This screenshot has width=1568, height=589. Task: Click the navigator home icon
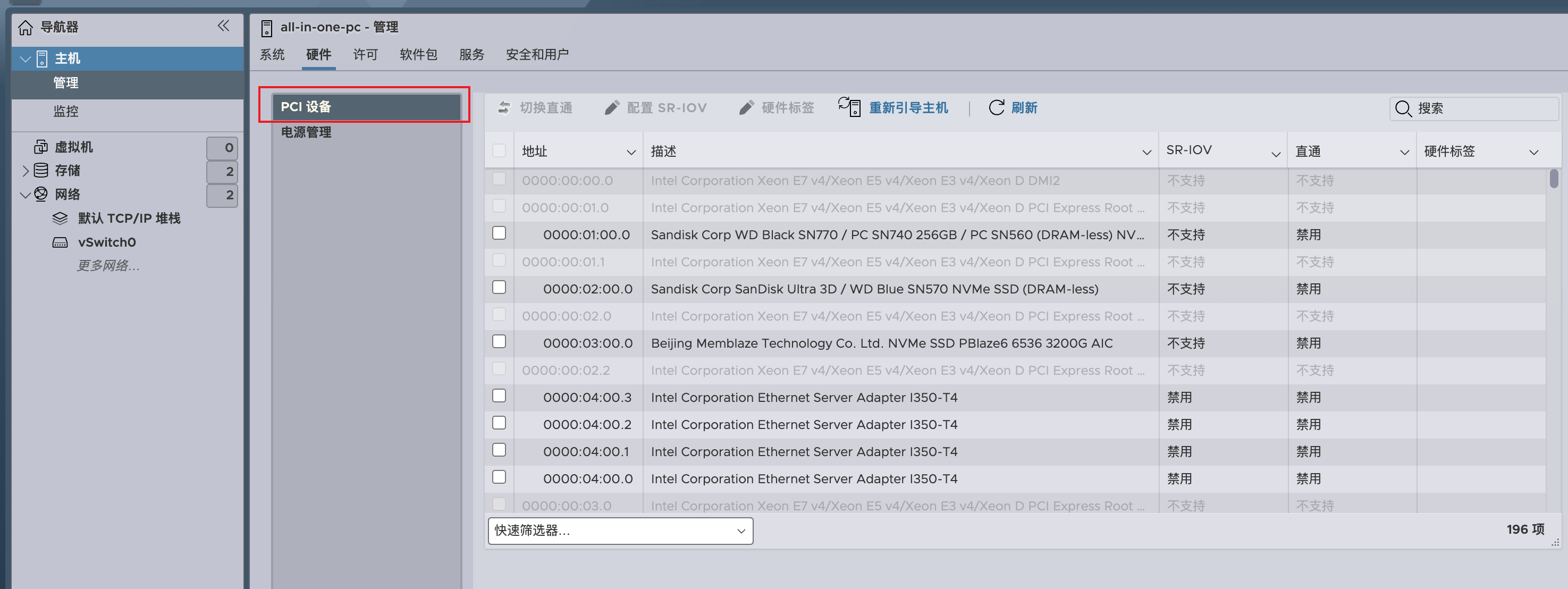click(x=26, y=28)
